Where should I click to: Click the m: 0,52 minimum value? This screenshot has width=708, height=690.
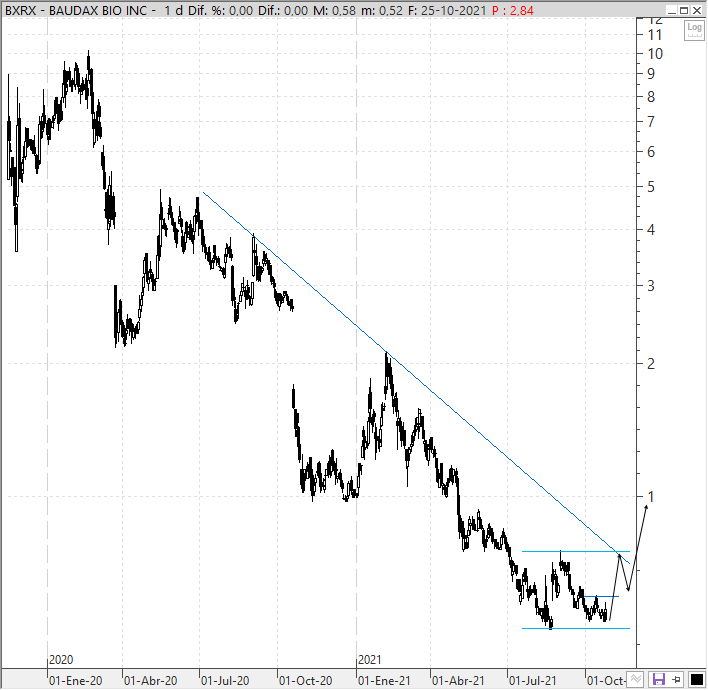click(x=382, y=10)
